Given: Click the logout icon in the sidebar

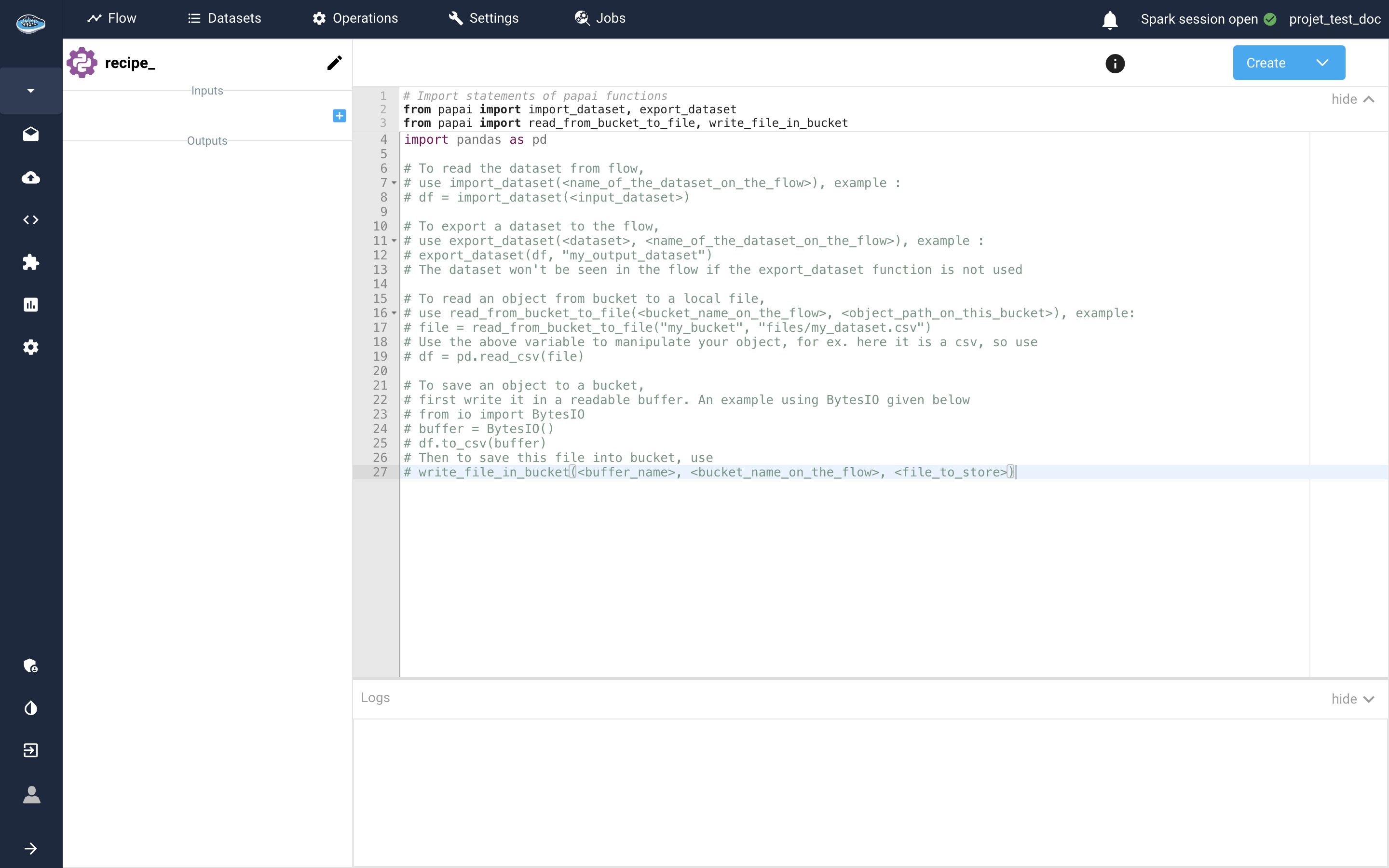Looking at the screenshot, I should click(31, 750).
